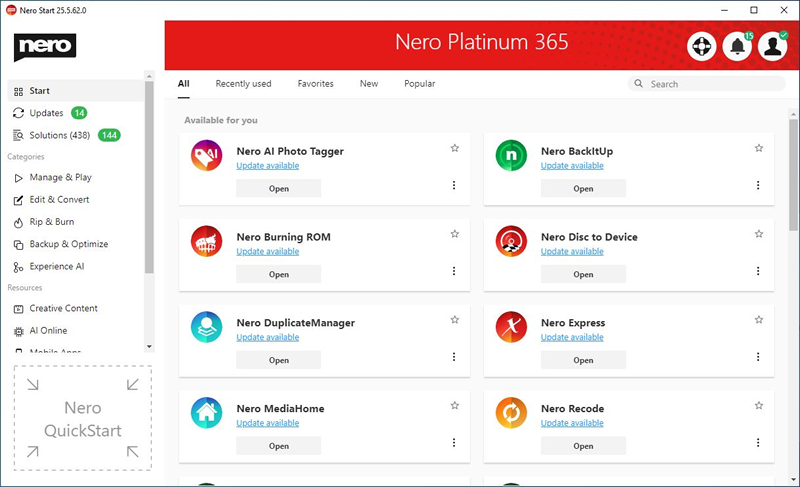Favorite Nero Express with star
The image size is (800, 487).
[759, 319]
